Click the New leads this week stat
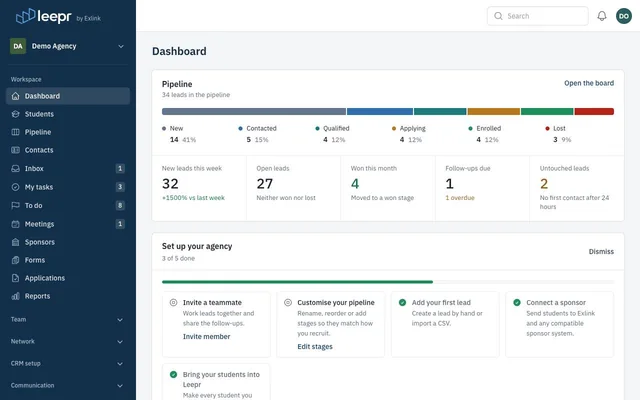Viewport: 640px width, 400px height. click(199, 188)
